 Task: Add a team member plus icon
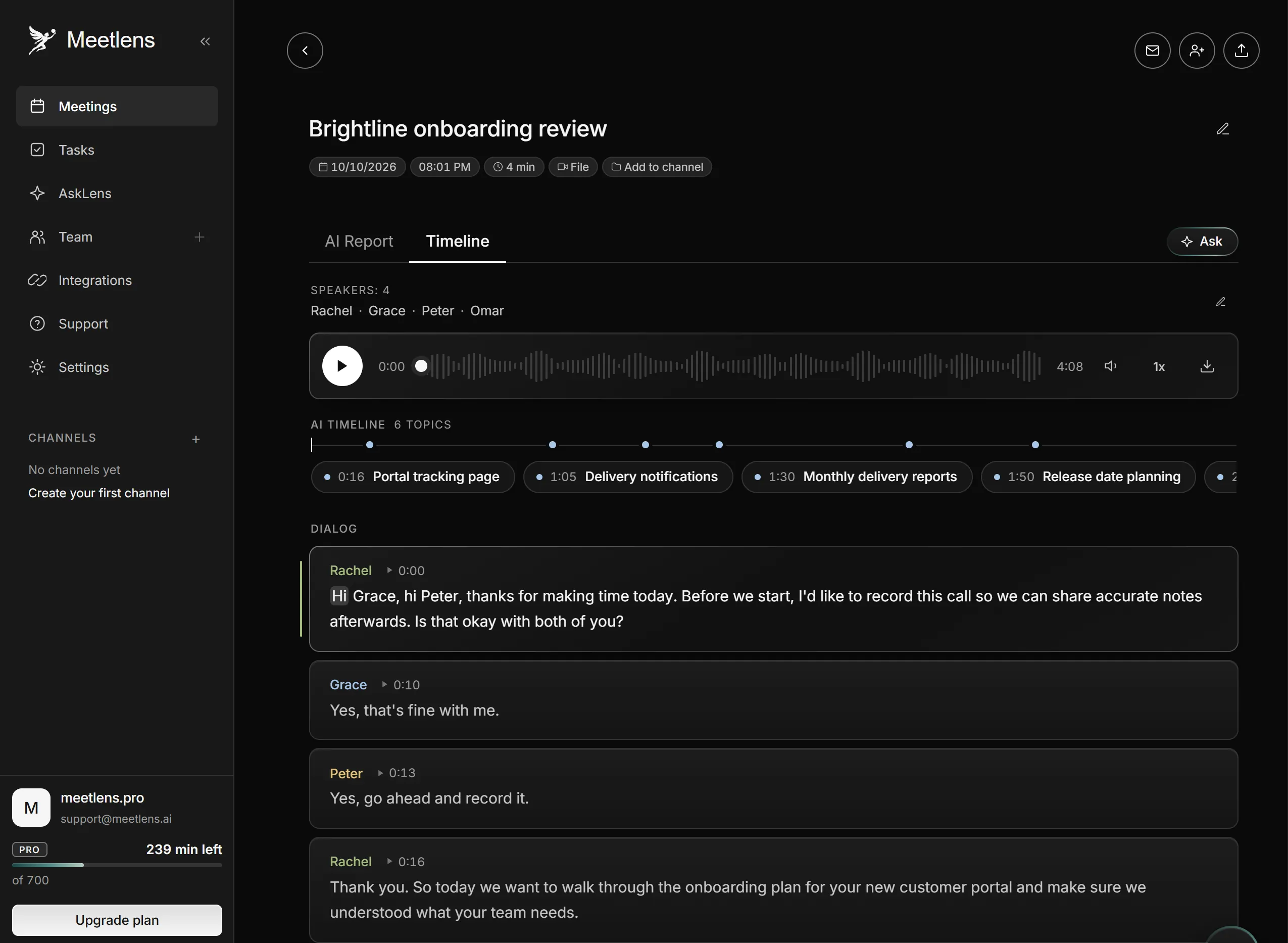[199, 237]
